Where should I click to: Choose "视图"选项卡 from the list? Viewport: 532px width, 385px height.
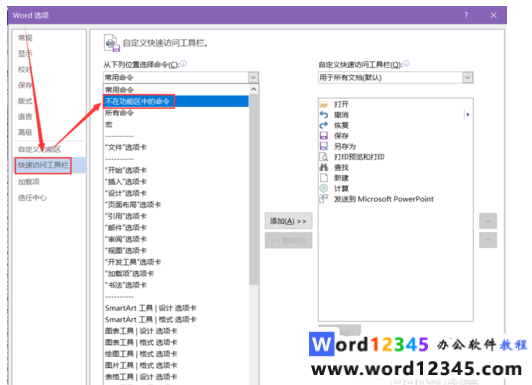(x=176, y=250)
